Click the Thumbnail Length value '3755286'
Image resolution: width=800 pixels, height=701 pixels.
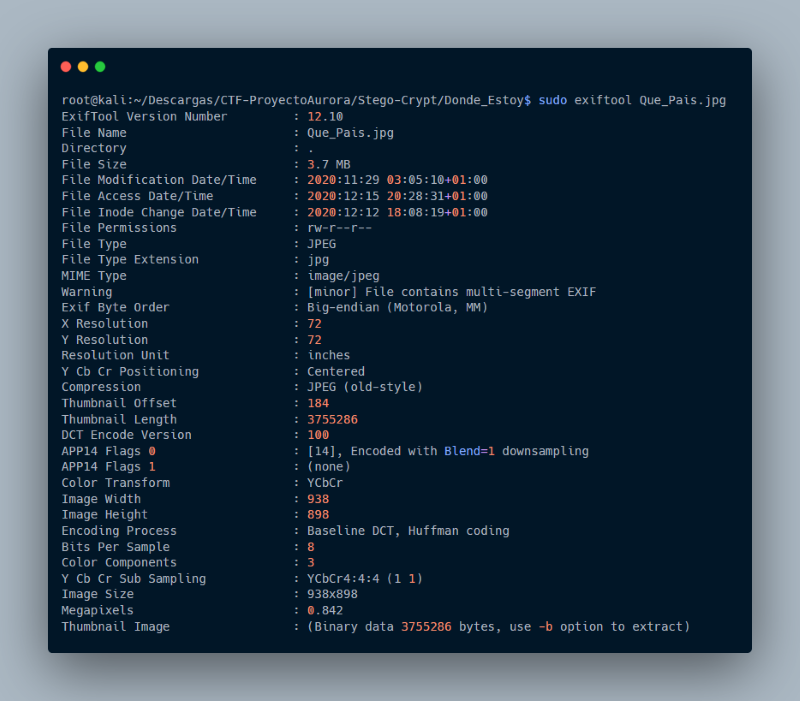pos(332,419)
